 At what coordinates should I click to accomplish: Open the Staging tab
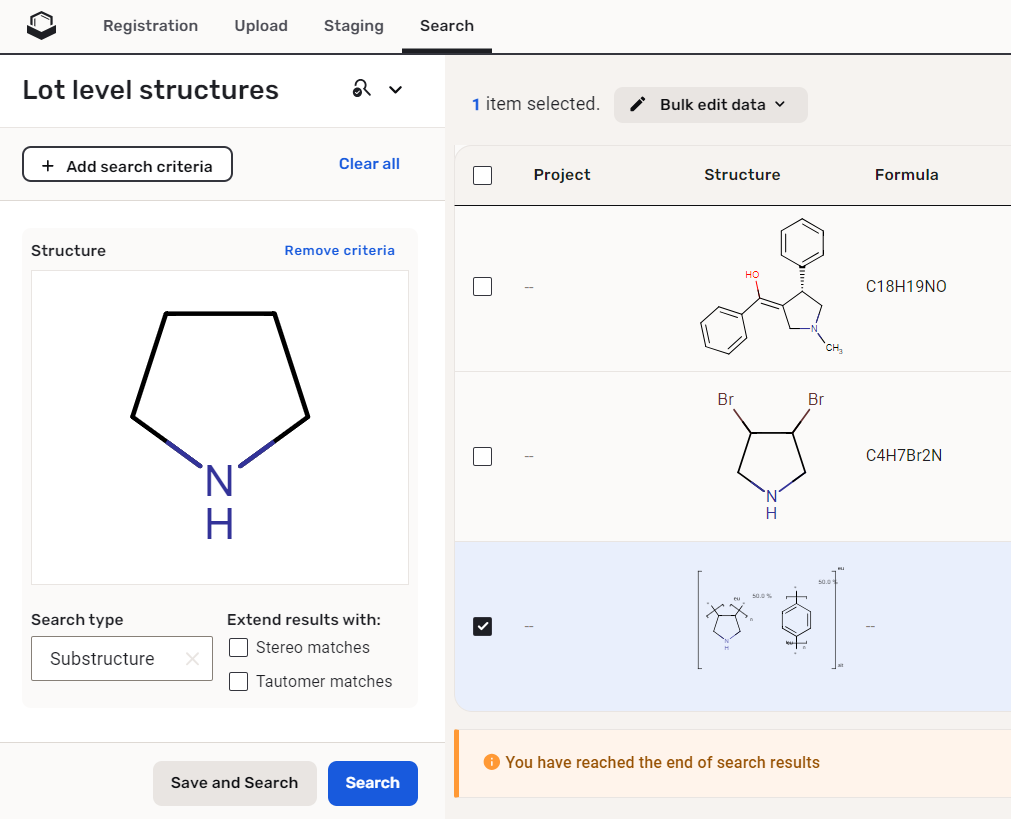point(353,26)
